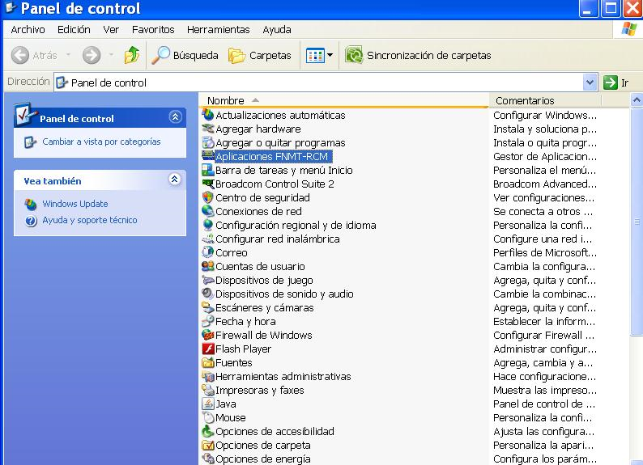
Task: Sort by the Comentarios column header
Action: (x=545, y=100)
